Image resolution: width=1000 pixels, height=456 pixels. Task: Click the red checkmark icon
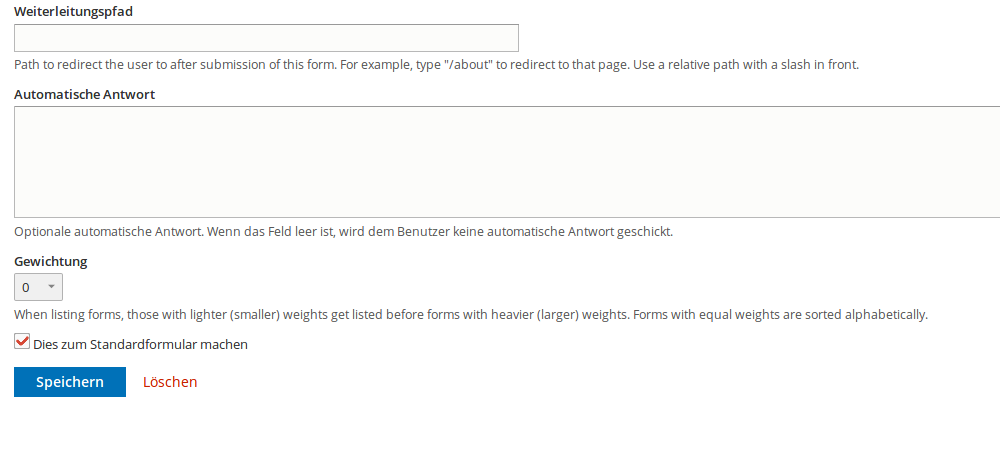[x=22, y=342]
